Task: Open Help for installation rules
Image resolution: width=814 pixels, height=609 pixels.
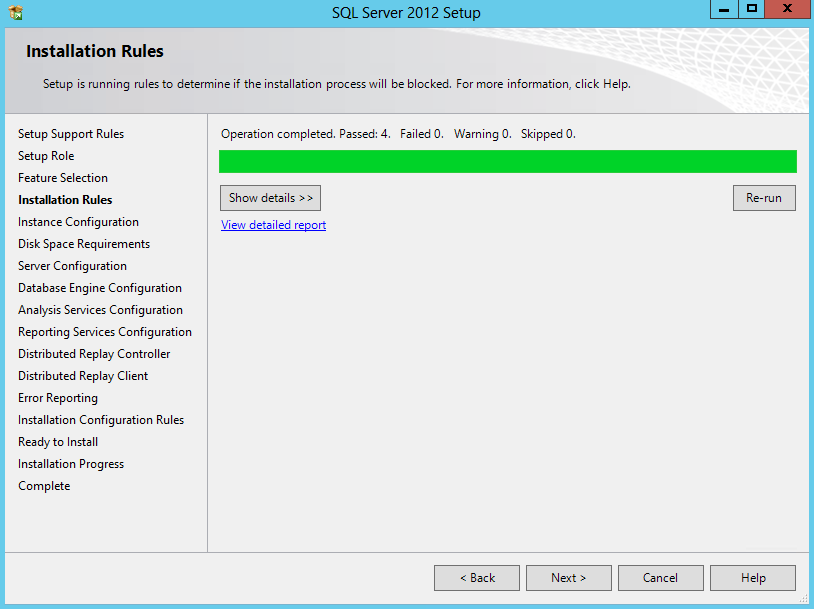Action: point(753,578)
